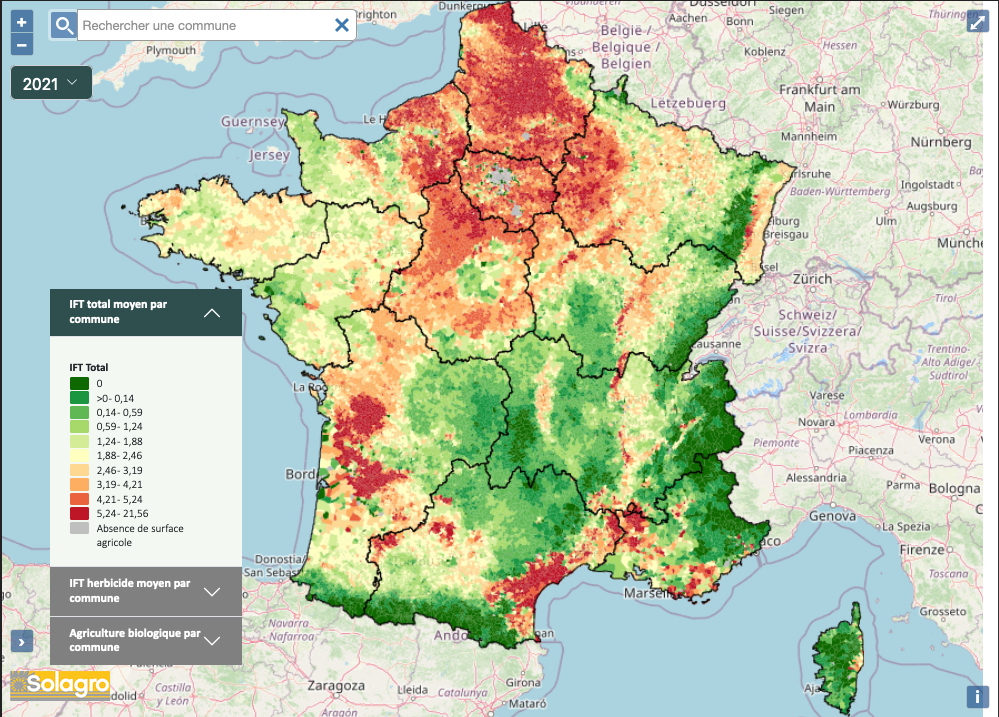Click the magnifier search icon
This screenshot has width=999, height=717.
(64, 26)
